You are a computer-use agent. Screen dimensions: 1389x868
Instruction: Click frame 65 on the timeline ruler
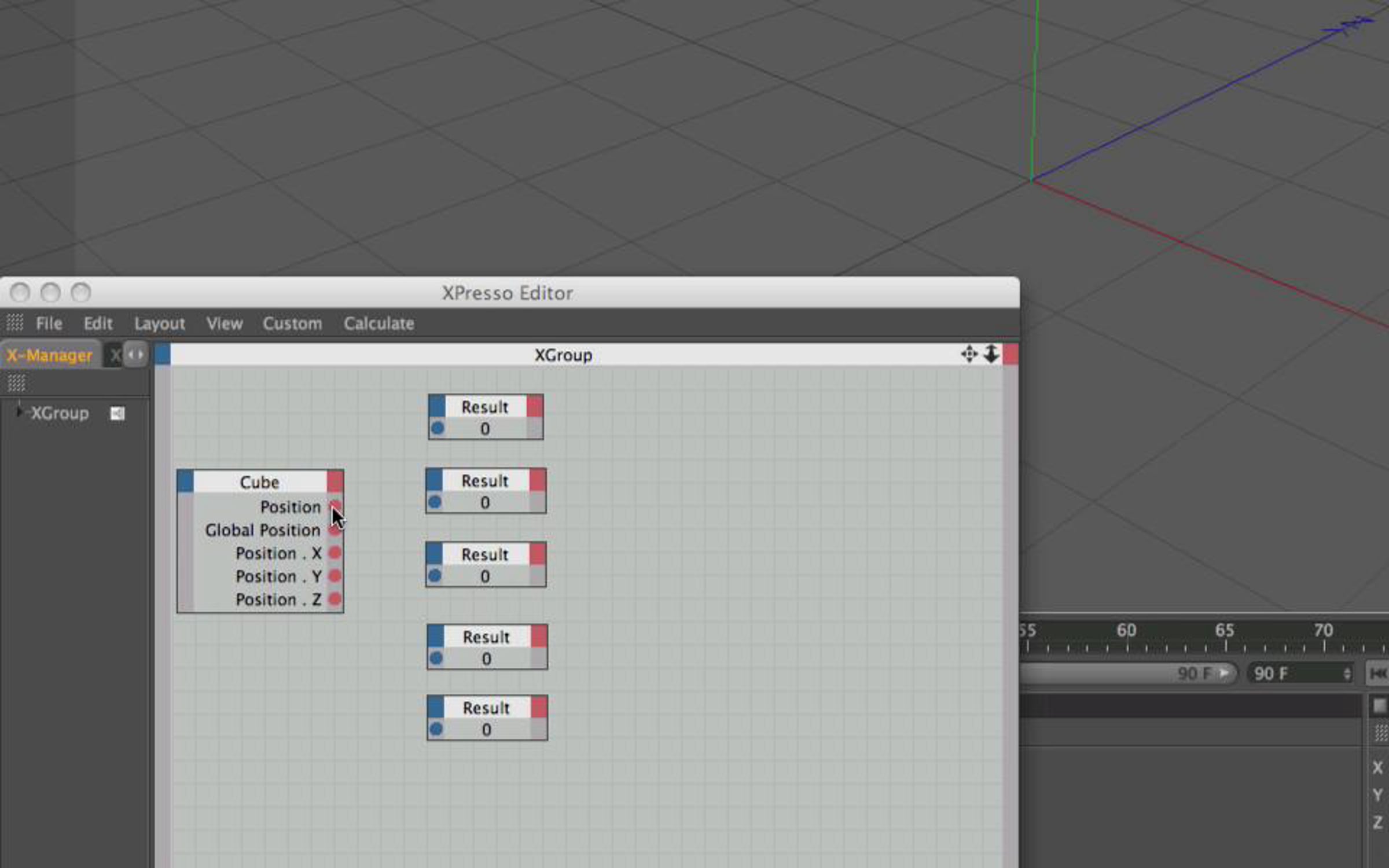(x=1225, y=630)
